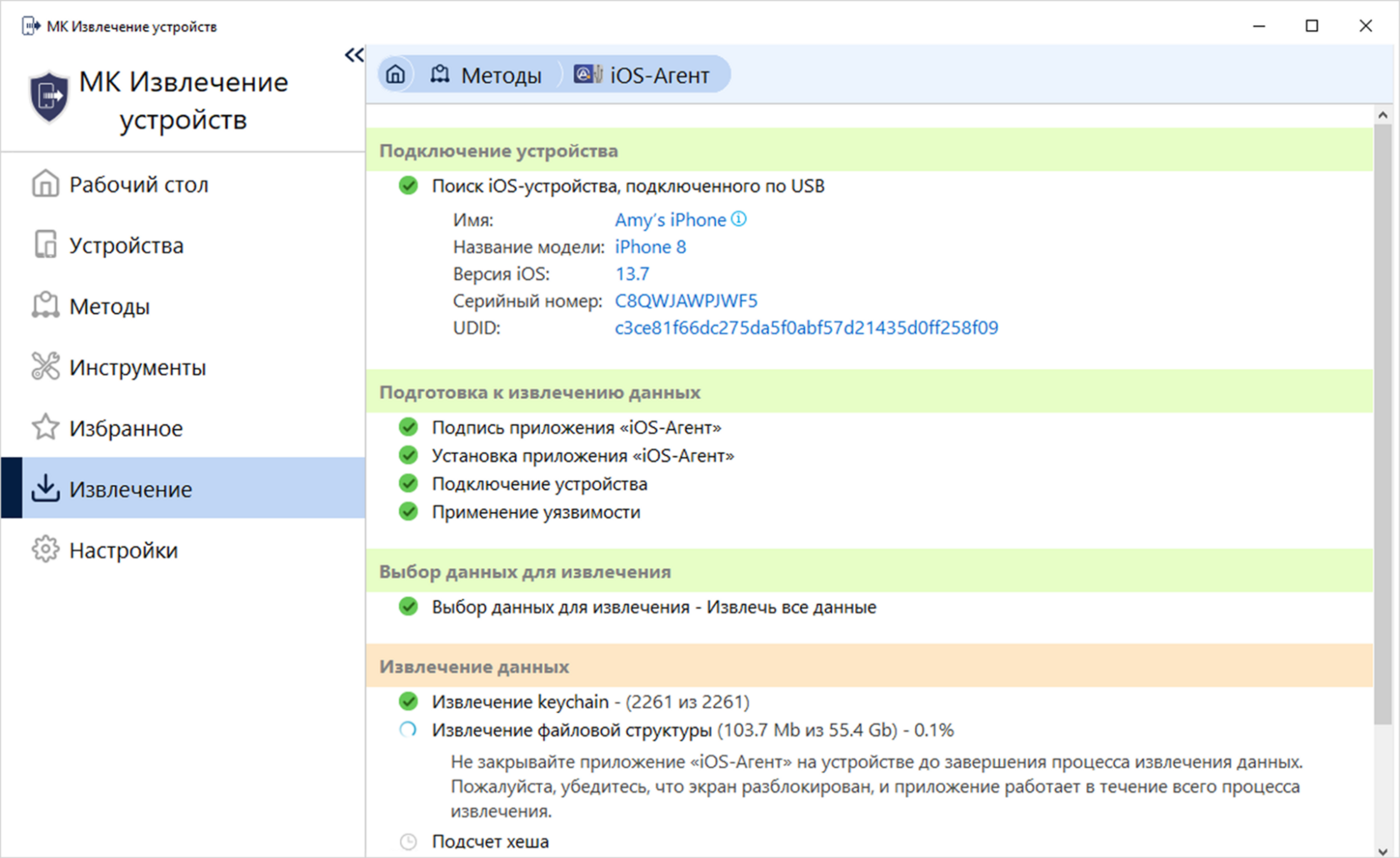The width and height of the screenshot is (1400, 858).
Task: Click the serial number C8QWJAWPJWF5
Action: pos(686,301)
